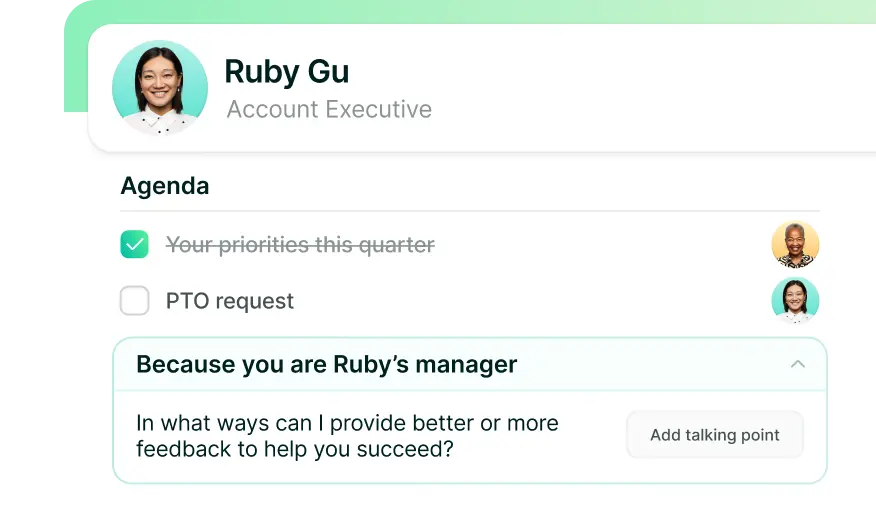
Task: Open the 'Your priorities this quarter' agenda item
Action: click(x=300, y=245)
